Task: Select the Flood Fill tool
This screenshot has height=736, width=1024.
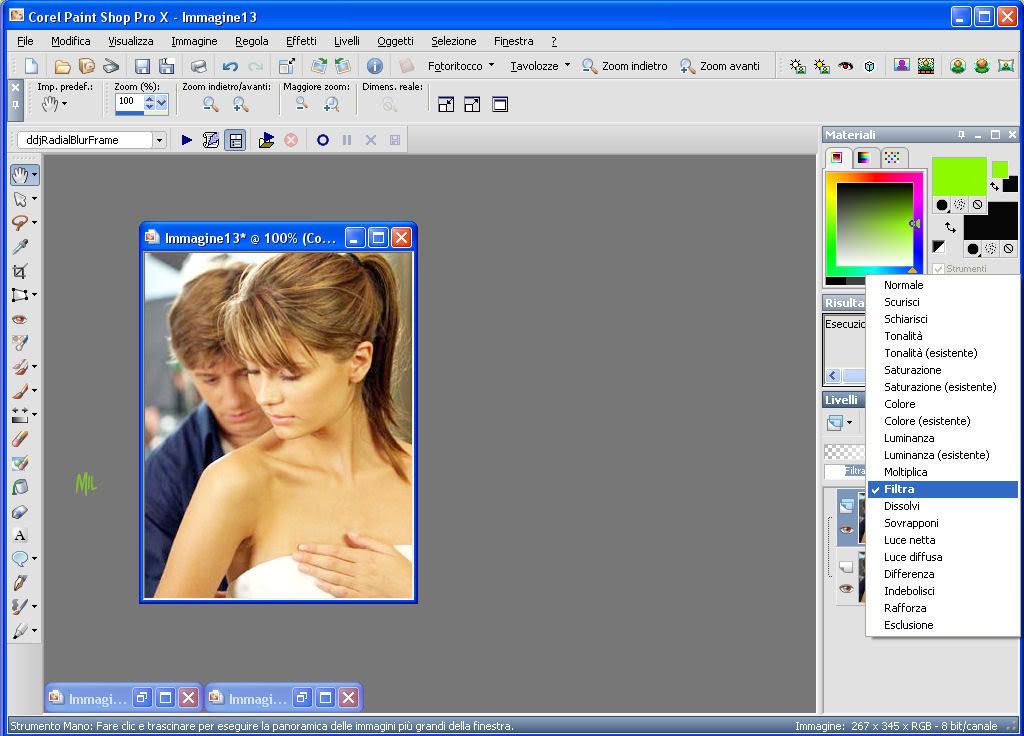Action: 20,487
